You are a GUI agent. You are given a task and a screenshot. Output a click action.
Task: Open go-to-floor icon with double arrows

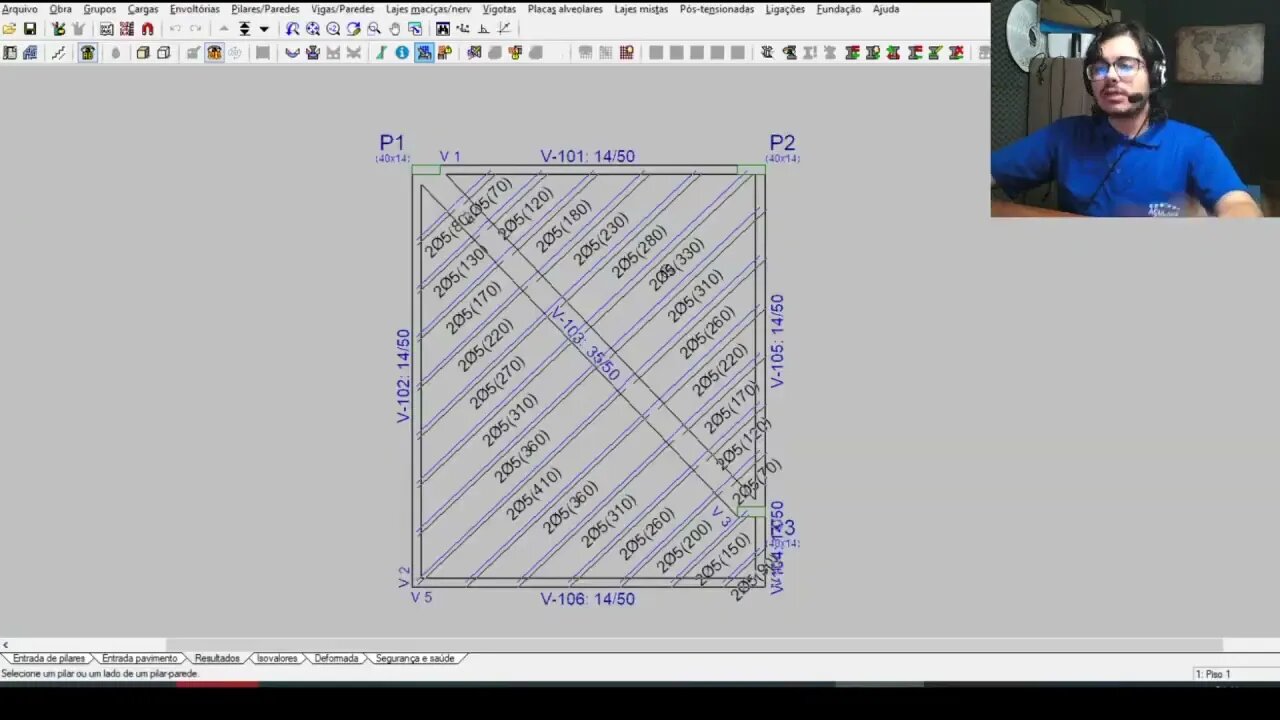pos(244,29)
